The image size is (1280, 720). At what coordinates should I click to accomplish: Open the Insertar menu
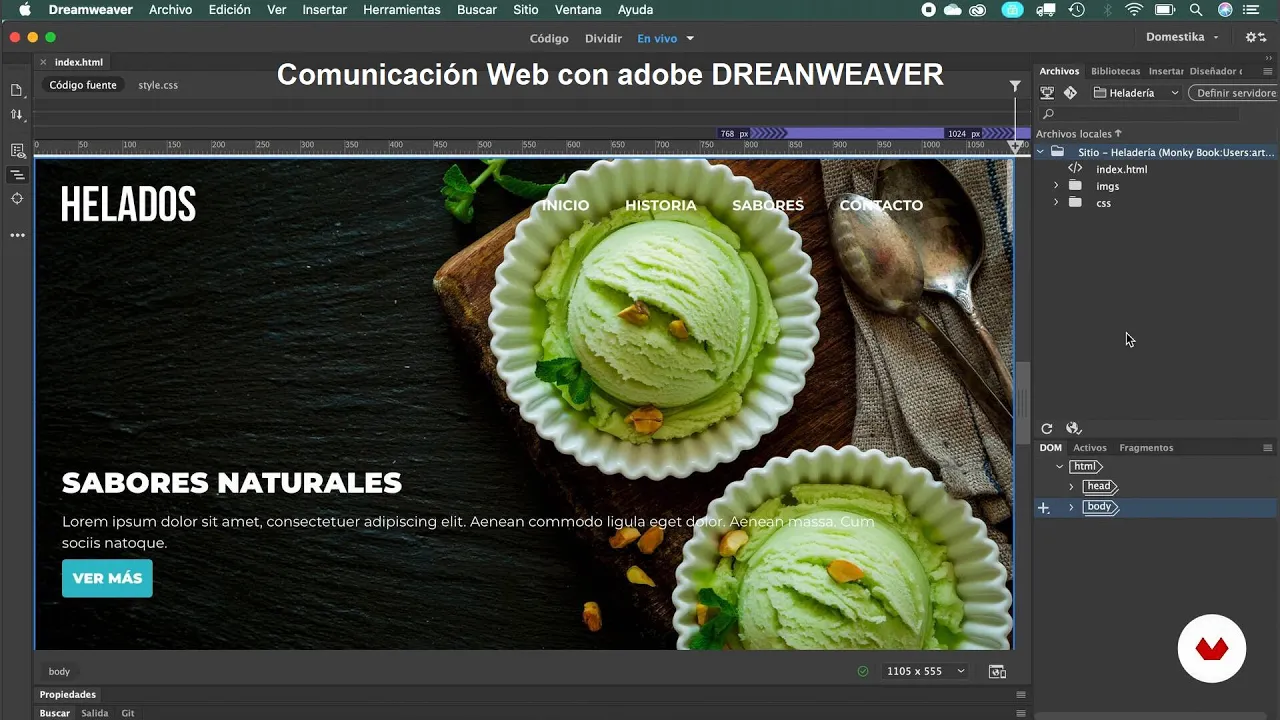point(324,10)
